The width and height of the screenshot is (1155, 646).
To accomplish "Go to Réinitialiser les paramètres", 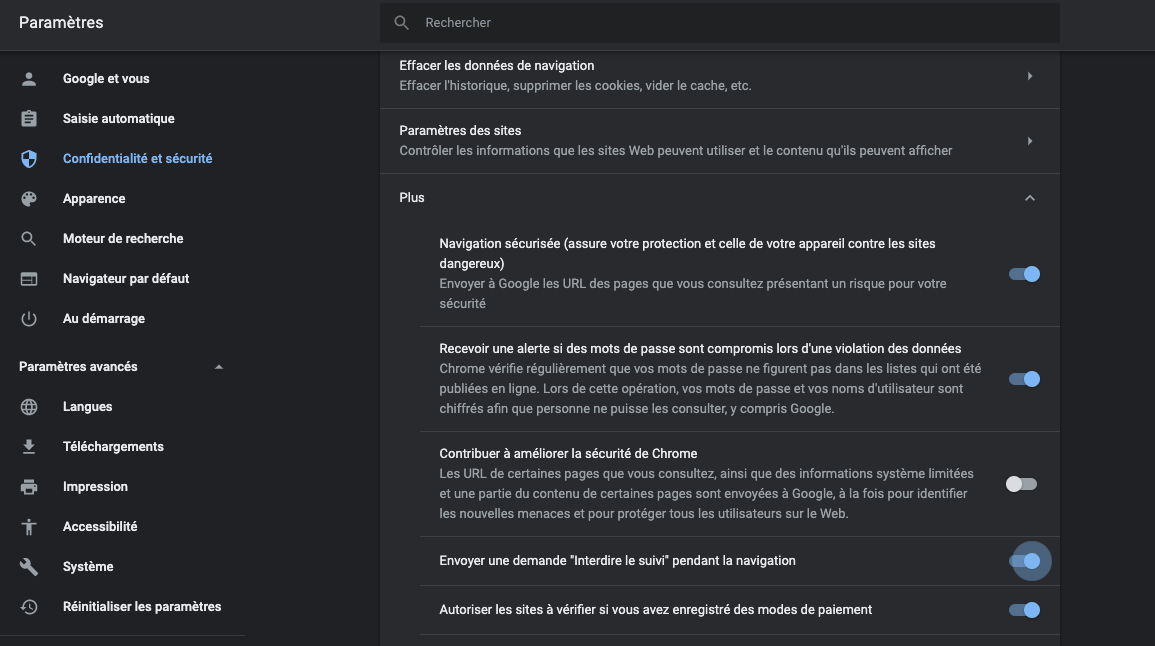I will (142, 607).
